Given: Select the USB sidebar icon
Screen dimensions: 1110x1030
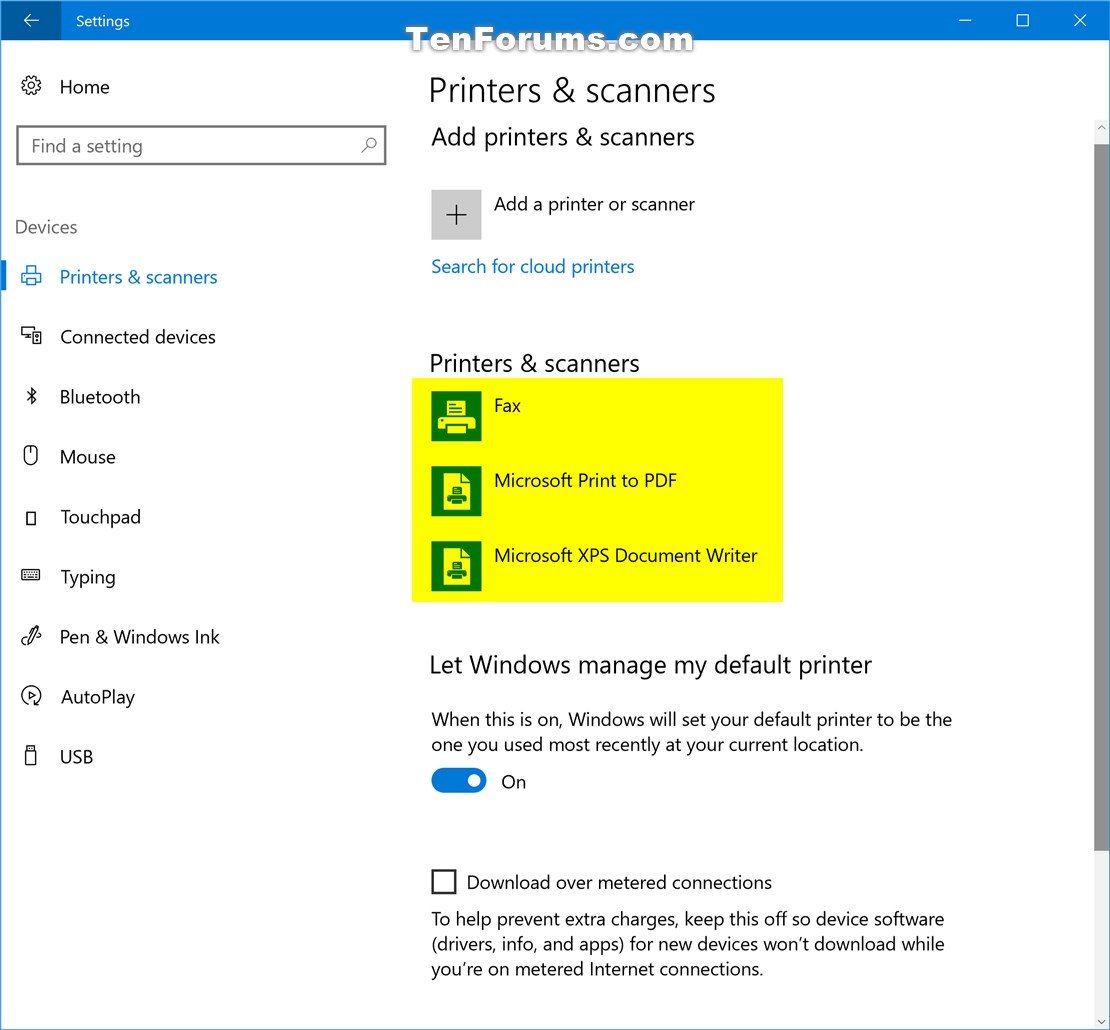Looking at the screenshot, I should coord(31,757).
